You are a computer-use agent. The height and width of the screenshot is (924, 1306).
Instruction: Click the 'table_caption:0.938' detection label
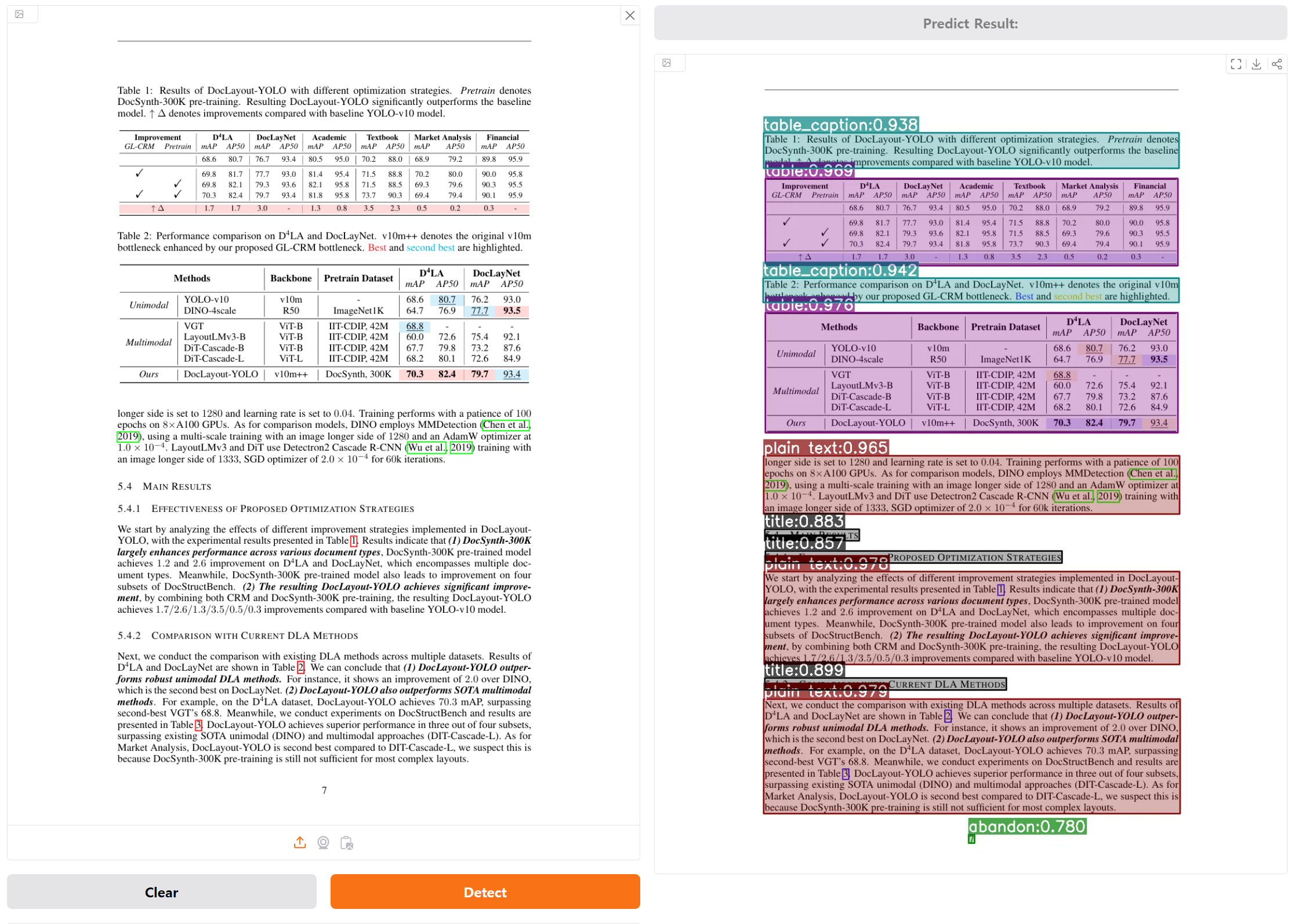[841, 125]
